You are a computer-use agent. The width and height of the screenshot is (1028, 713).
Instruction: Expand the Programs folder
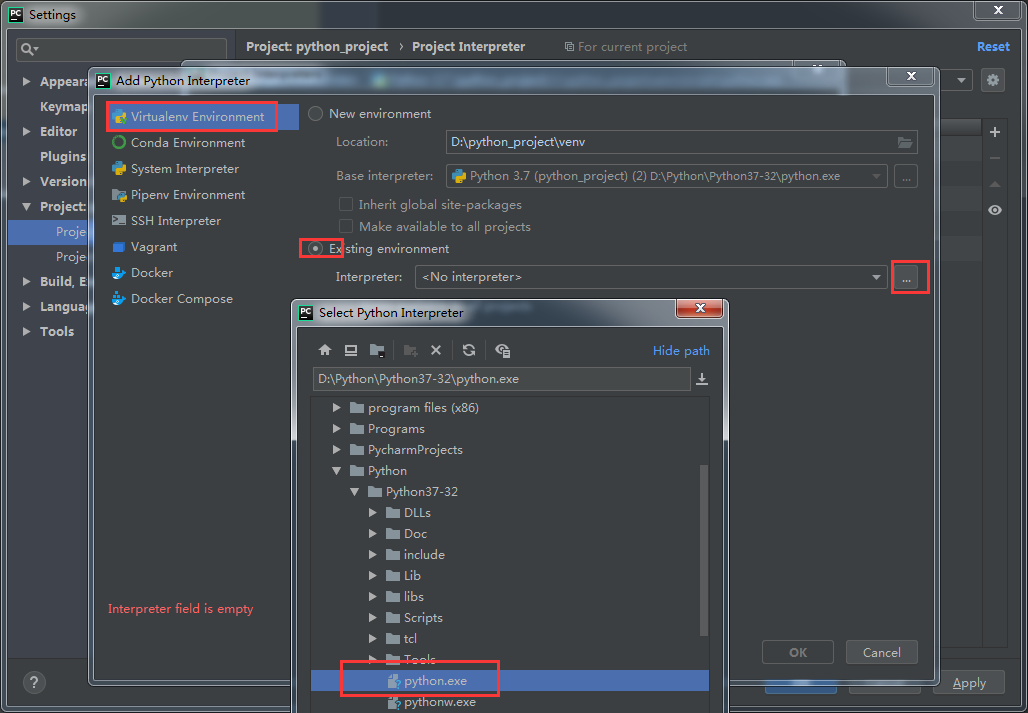point(336,429)
